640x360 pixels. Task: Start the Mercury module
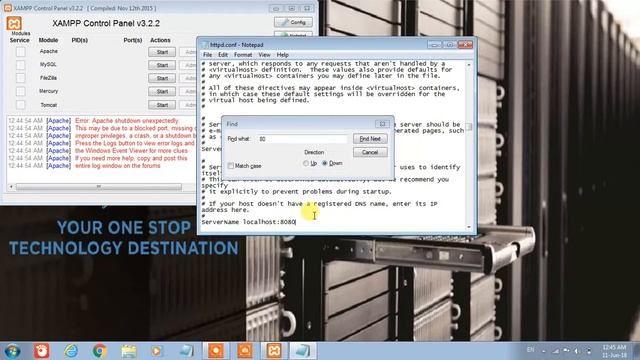point(162,91)
